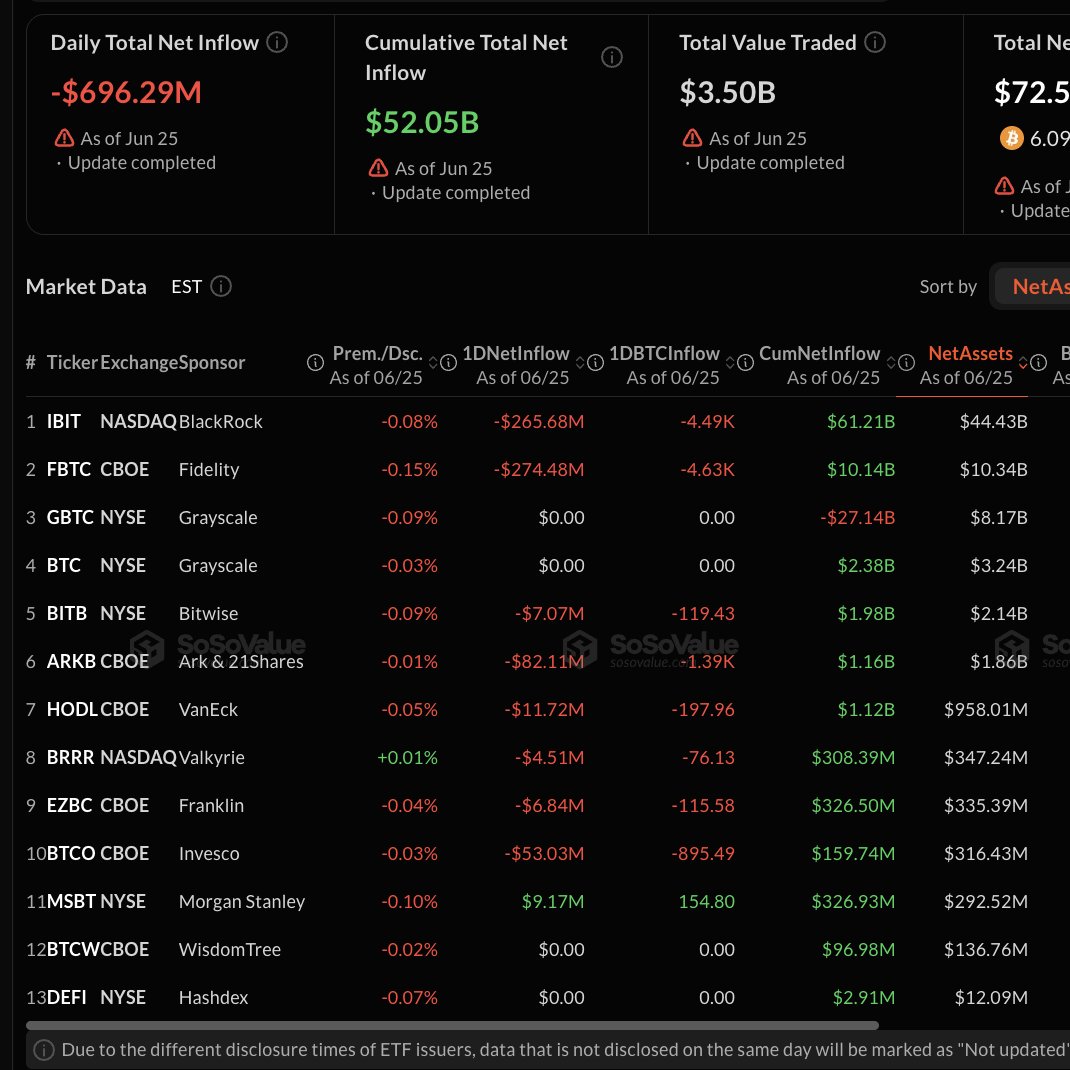Click the -$696.29M daily inflow figure

pos(126,92)
